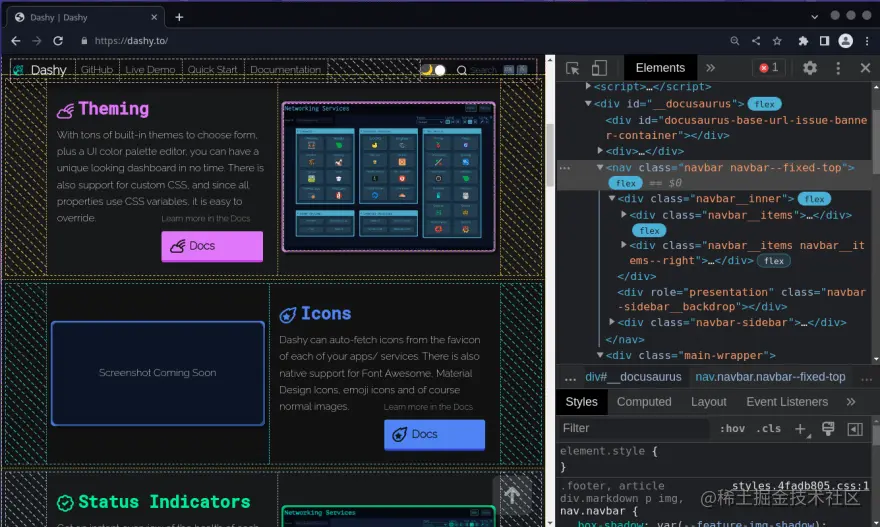Switch to the Computed tab
Image resolution: width=880 pixels, height=527 pixels.
(644, 402)
